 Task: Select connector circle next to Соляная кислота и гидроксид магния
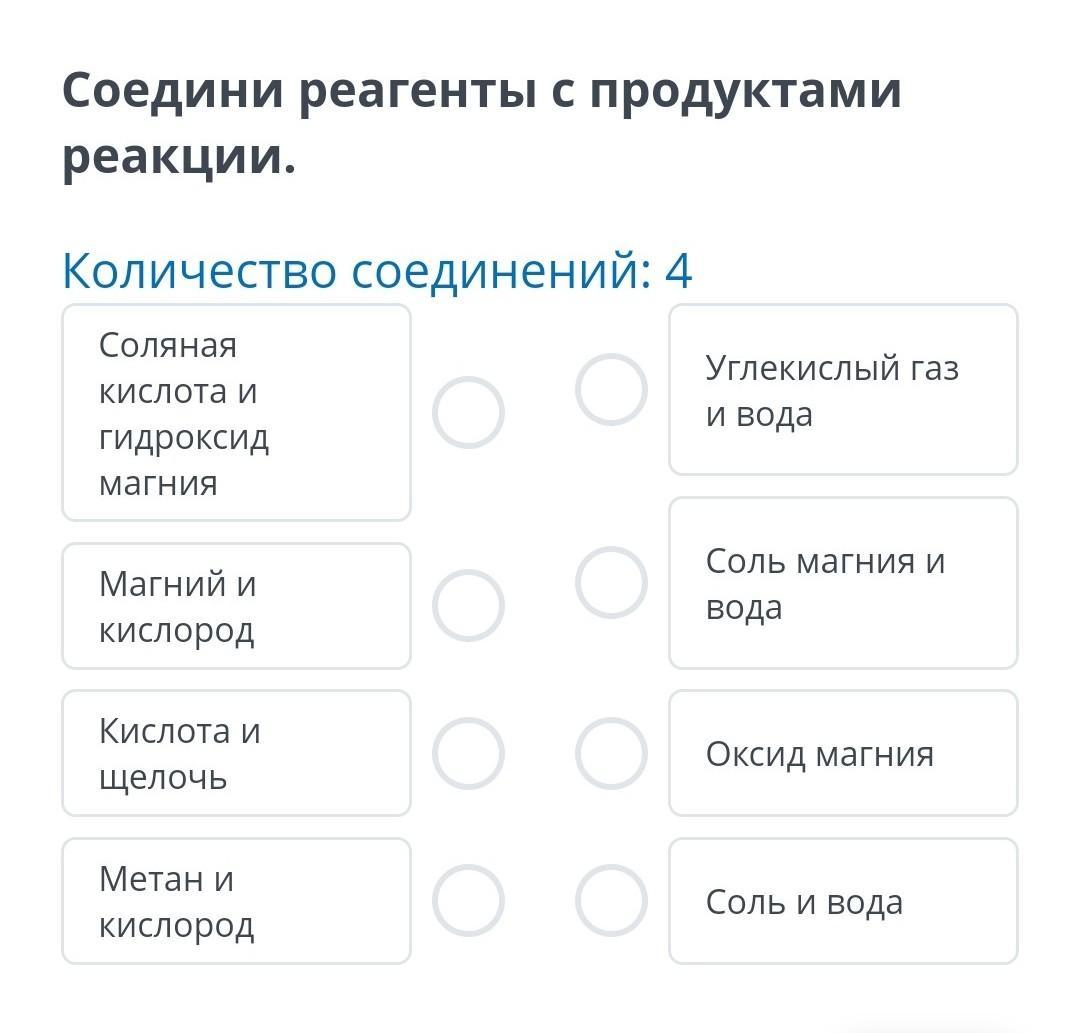coord(468,413)
